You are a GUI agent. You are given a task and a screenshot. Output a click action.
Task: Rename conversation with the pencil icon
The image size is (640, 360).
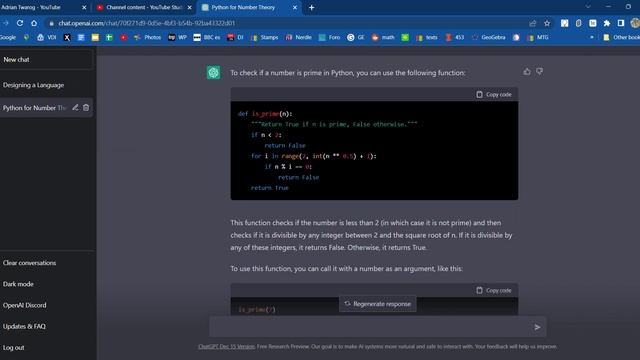click(75, 107)
